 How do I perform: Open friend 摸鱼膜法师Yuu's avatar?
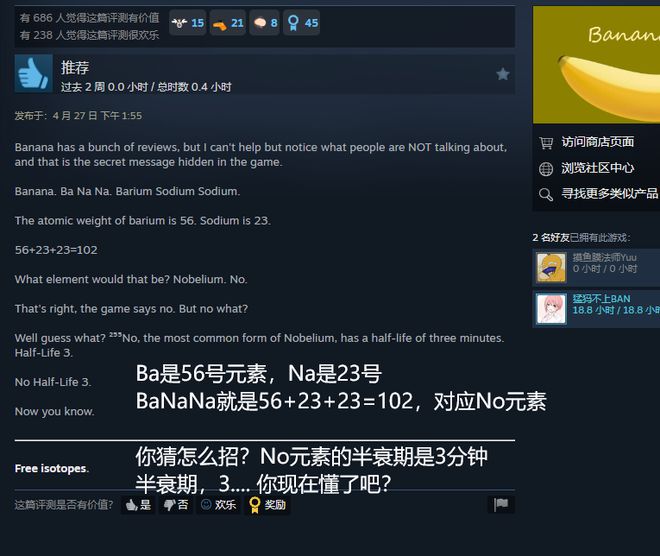(x=551, y=267)
